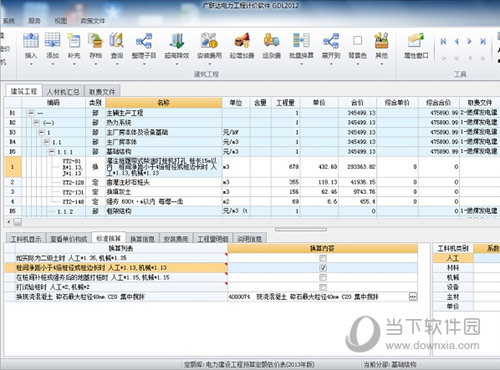
Task: Switch to the 工料机显示 tab
Action: coord(26,239)
